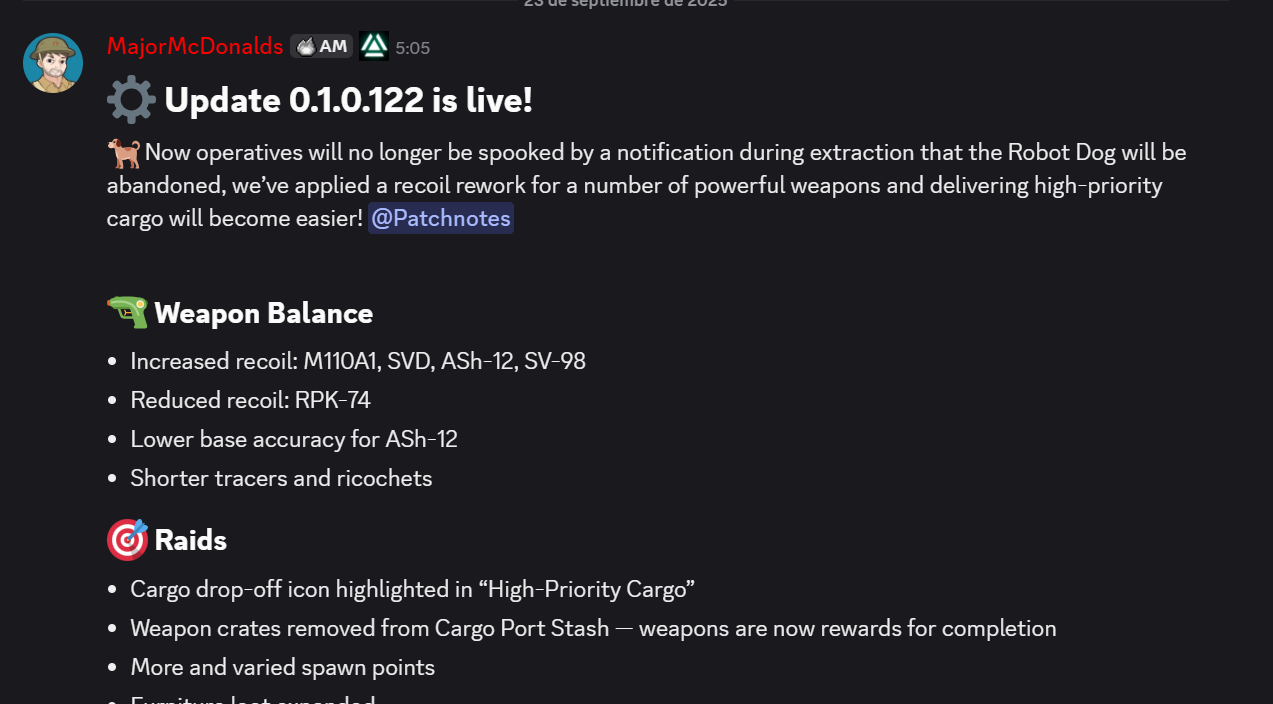Screen dimensions: 1273x704
Task: Click the Raids section heading text
Action: point(191,541)
